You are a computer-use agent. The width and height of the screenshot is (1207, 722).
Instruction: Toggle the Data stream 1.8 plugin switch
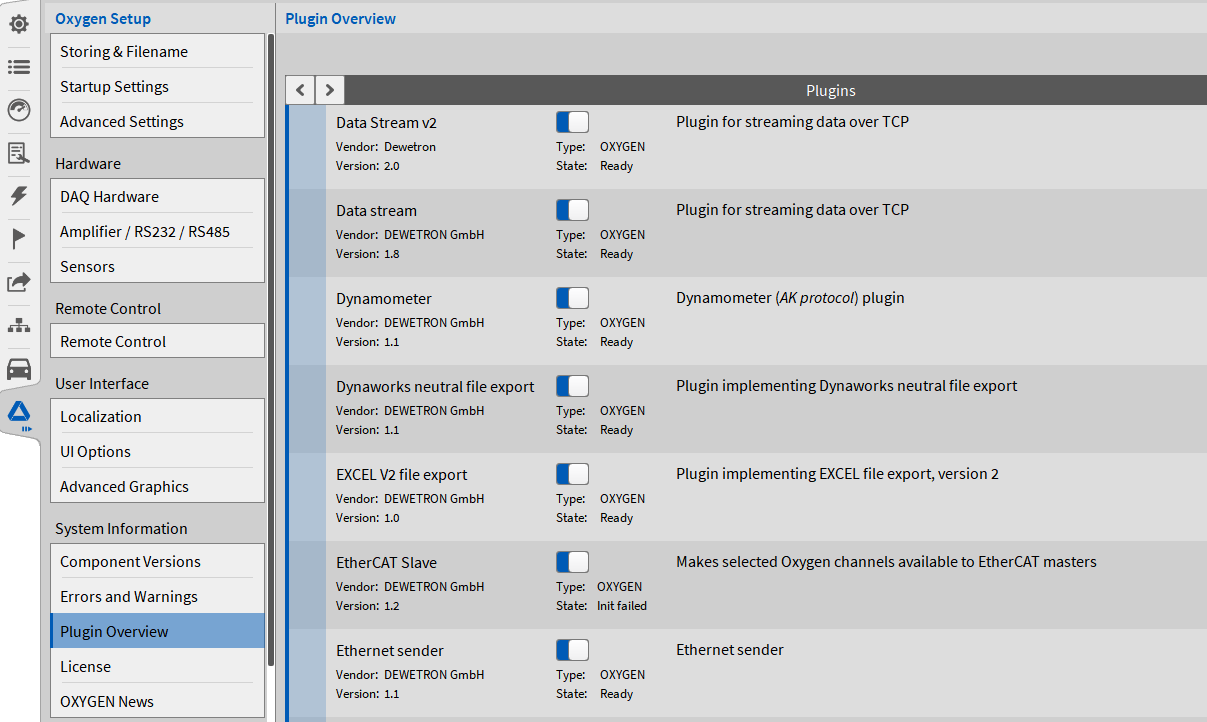click(572, 210)
